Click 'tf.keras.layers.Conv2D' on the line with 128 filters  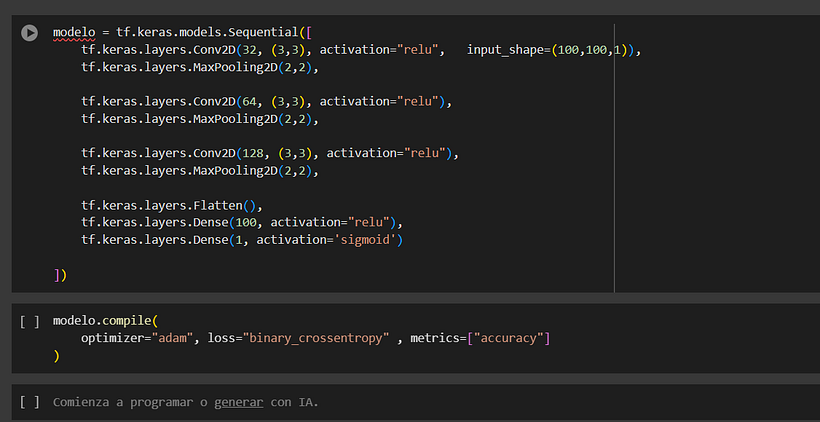tap(158, 153)
